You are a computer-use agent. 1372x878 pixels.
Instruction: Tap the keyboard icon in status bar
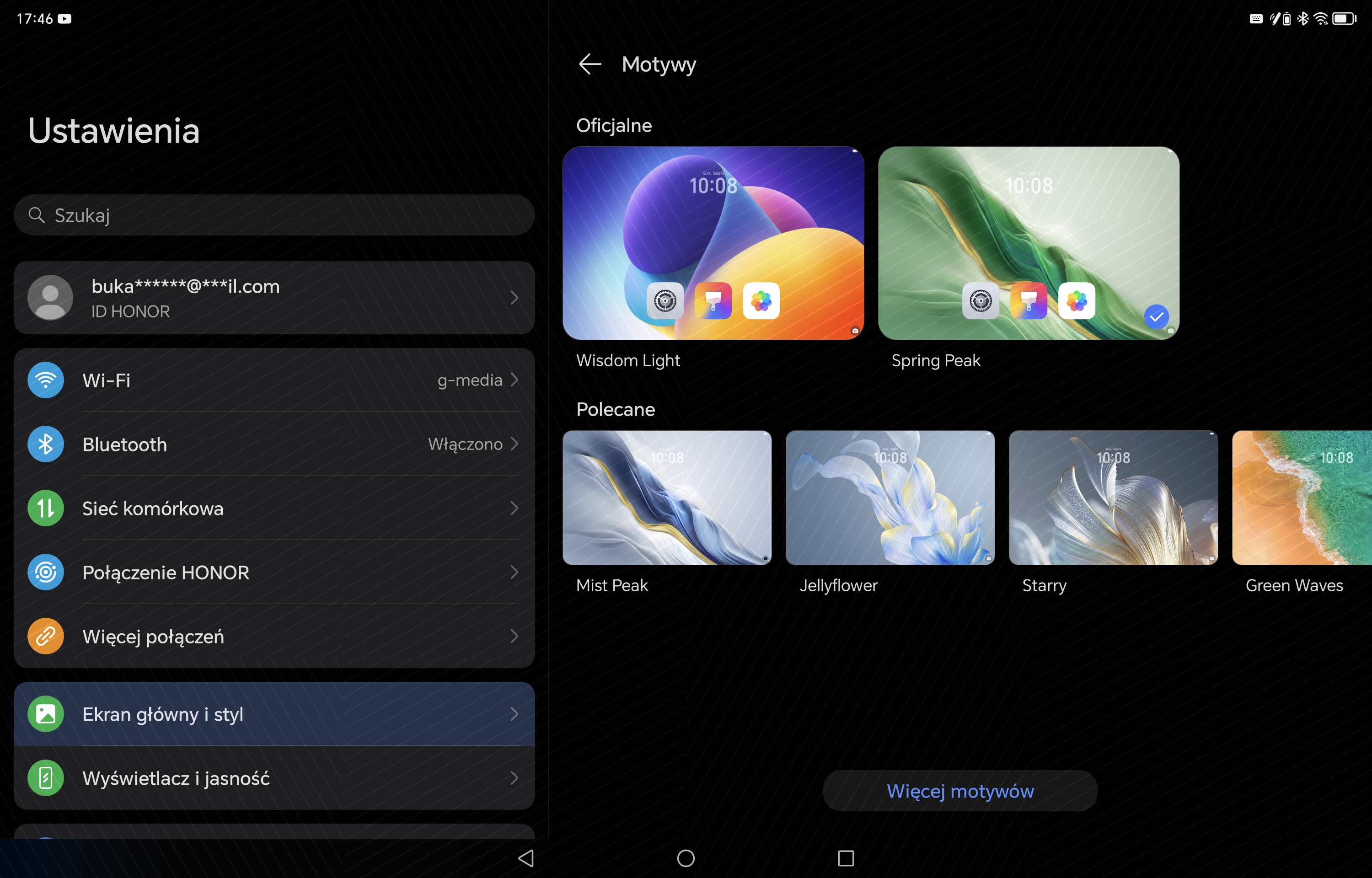pyautogui.click(x=1256, y=19)
